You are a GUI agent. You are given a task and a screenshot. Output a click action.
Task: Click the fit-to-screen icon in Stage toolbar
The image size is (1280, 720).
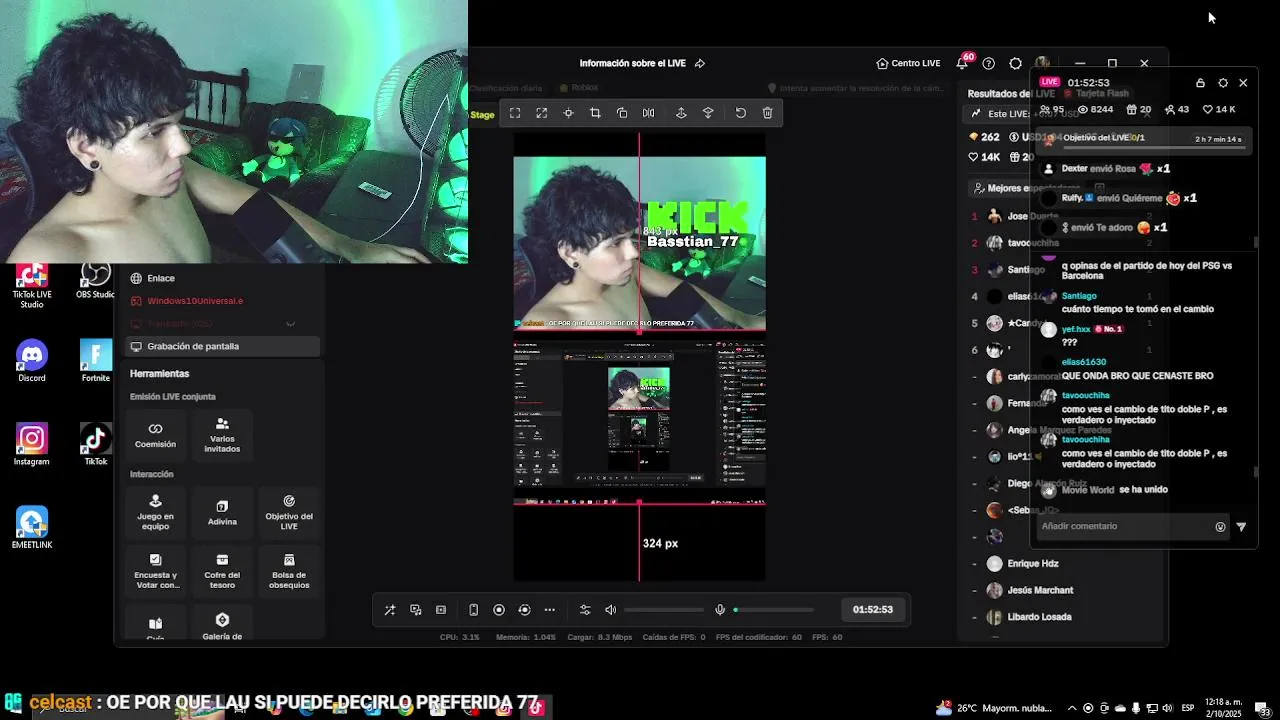(515, 113)
